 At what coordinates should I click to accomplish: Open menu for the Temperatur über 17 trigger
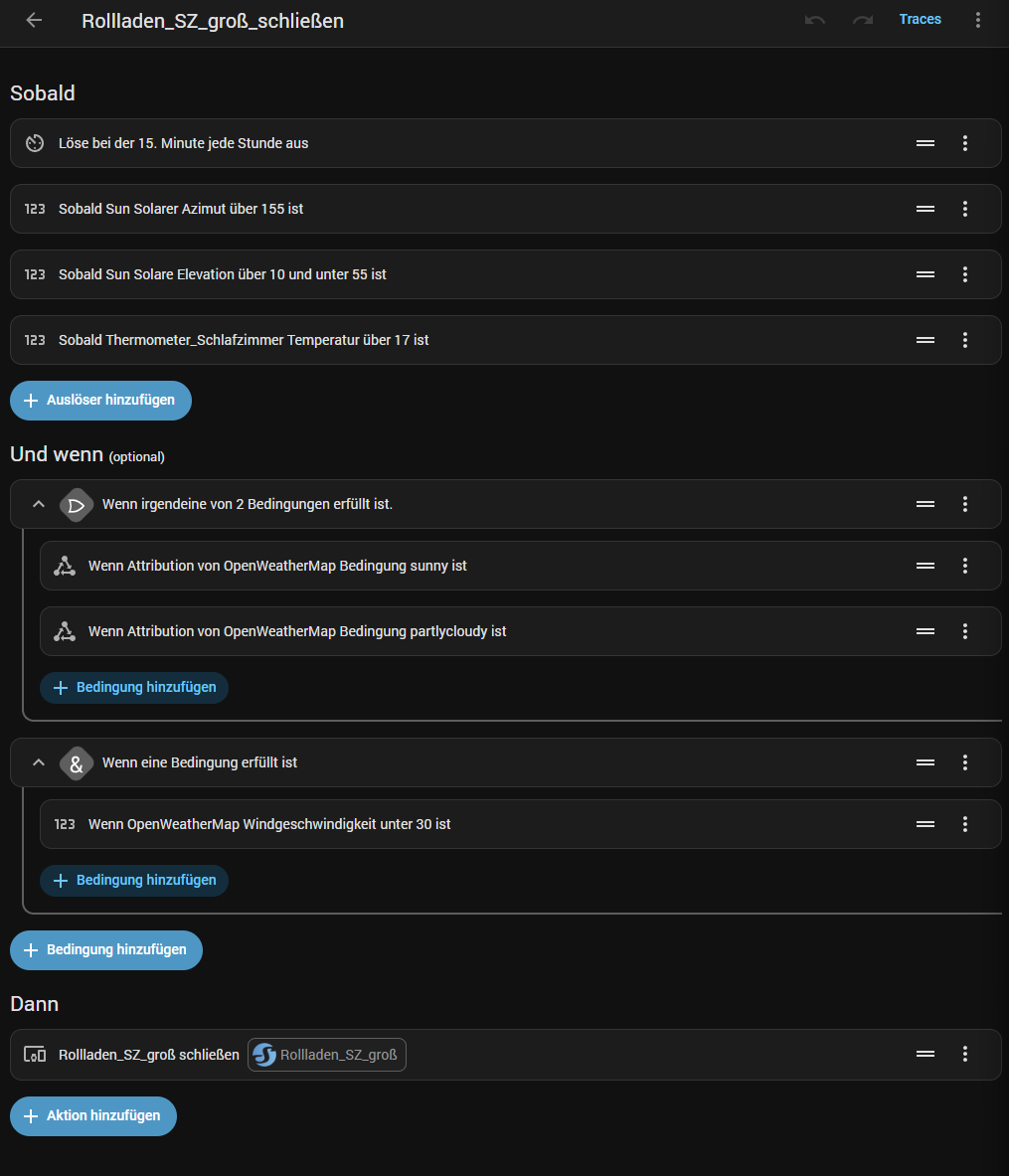tap(964, 340)
